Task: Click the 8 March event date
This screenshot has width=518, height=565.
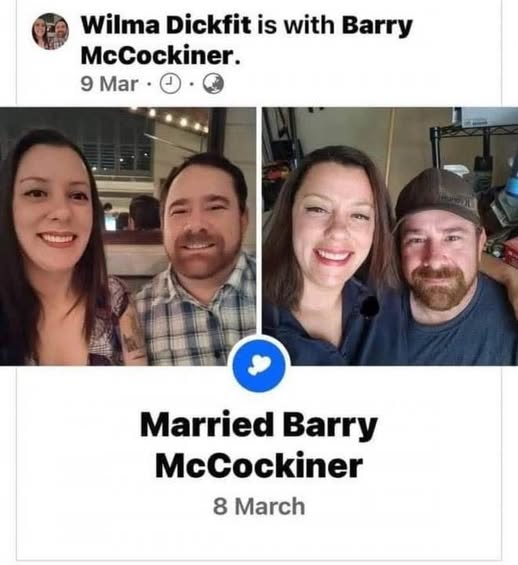Action: pyautogui.click(x=259, y=506)
